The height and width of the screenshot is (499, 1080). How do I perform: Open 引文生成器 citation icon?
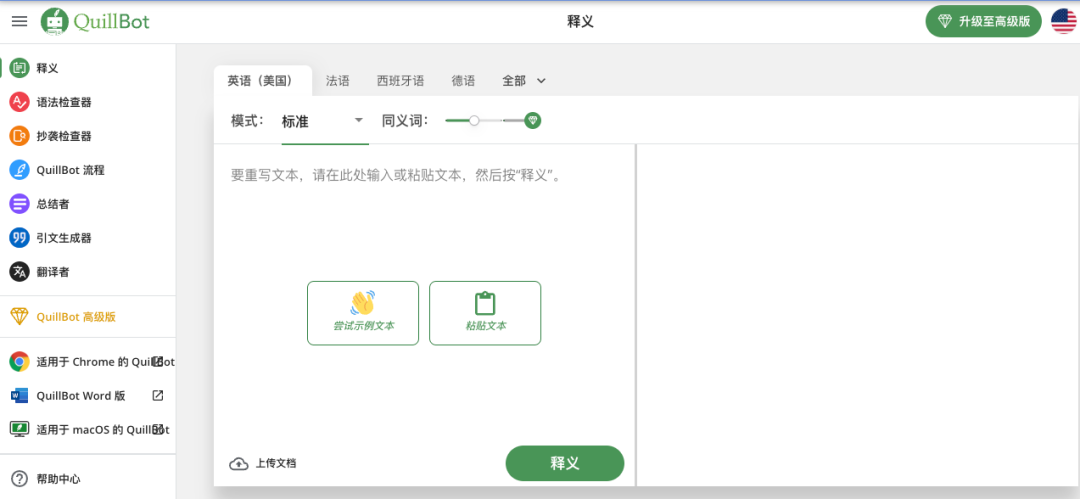pos(19,238)
